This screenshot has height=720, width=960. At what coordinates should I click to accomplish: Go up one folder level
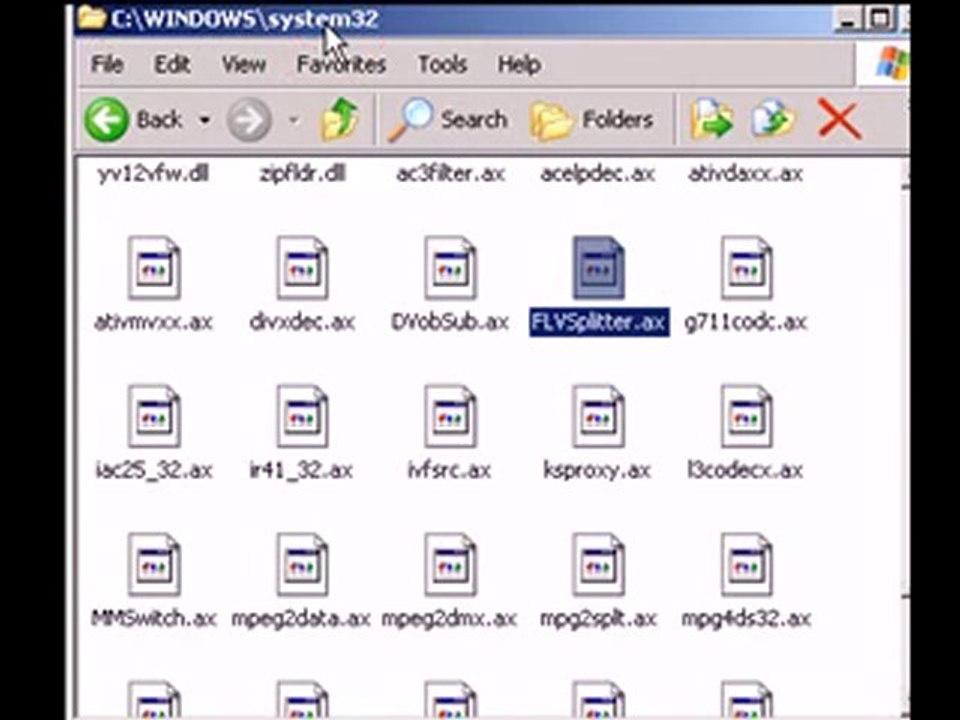pos(340,119)
